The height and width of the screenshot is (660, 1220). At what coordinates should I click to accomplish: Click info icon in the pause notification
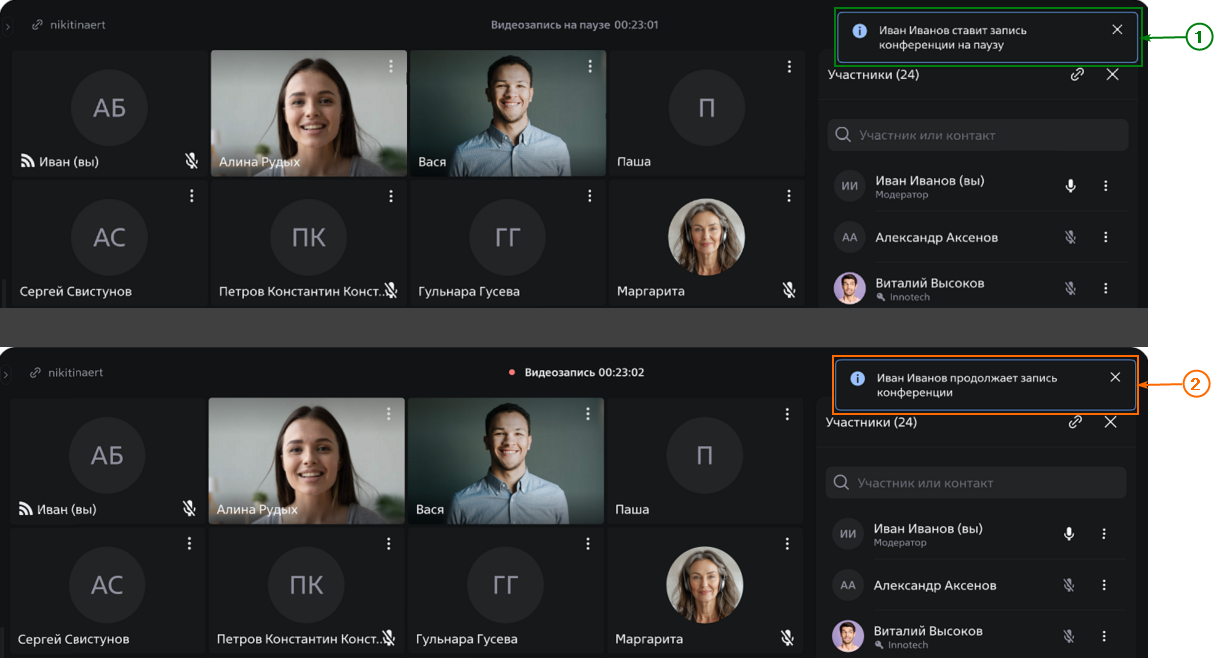[859, 31]
